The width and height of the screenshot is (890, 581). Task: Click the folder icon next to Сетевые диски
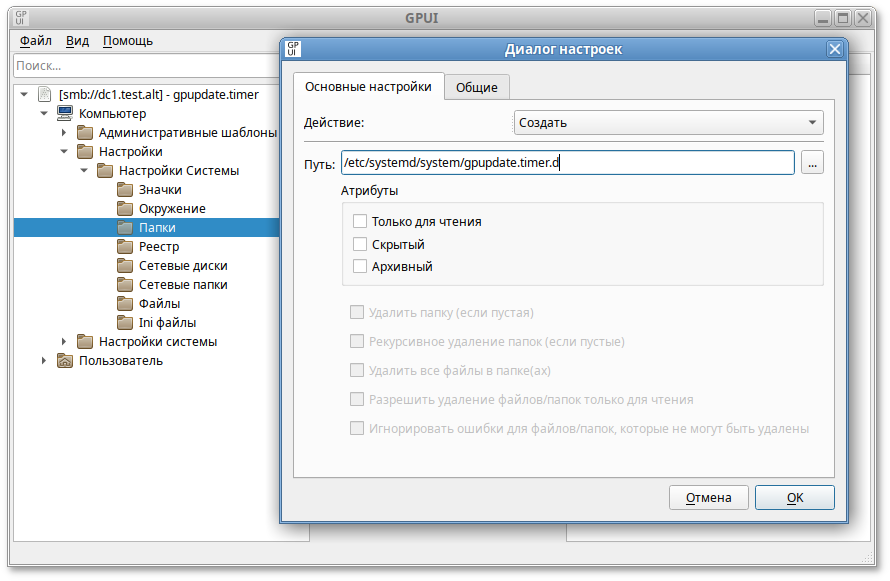pos(124,266)
